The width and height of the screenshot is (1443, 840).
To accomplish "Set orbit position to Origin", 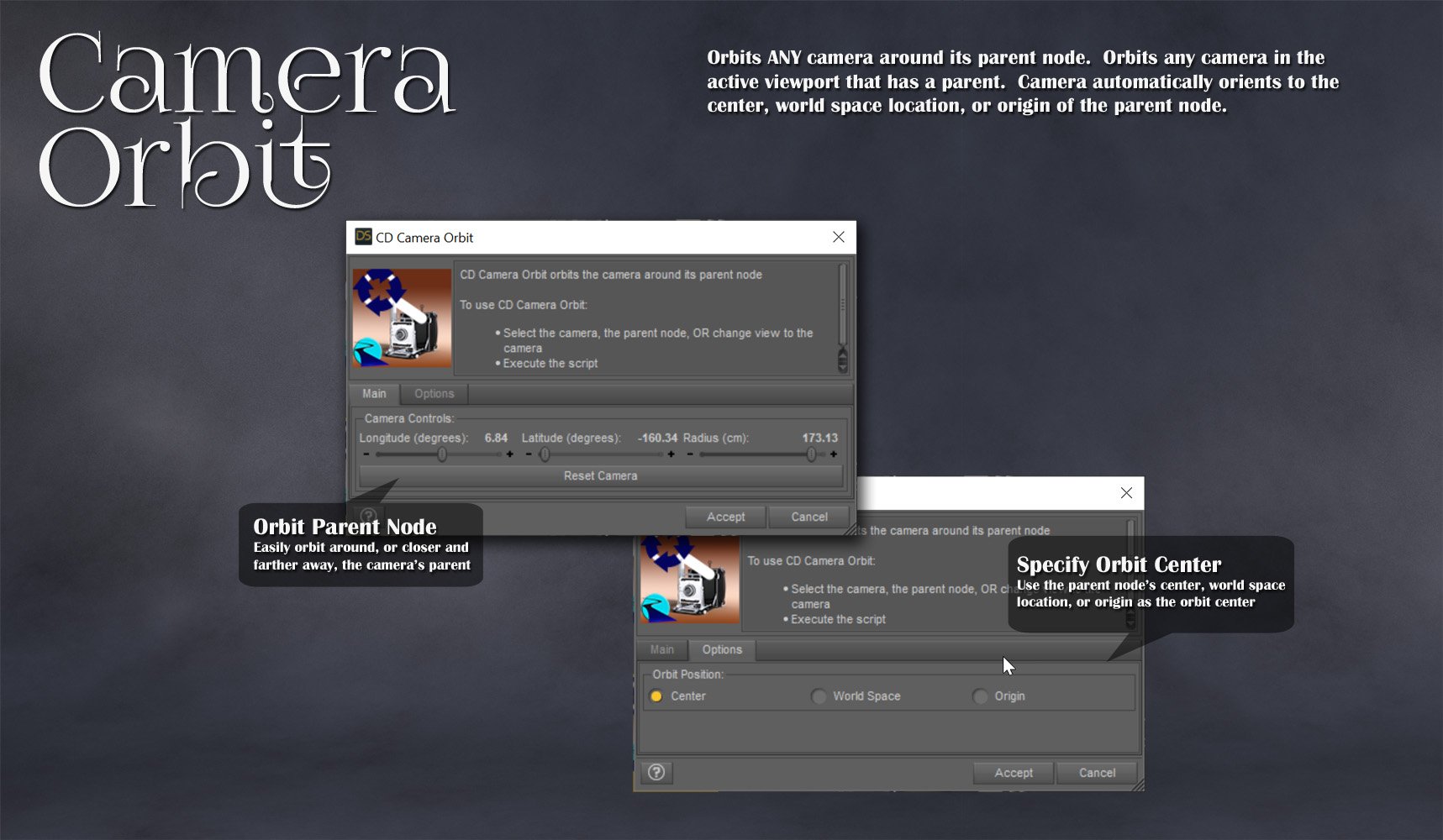I will coord(980,696).
